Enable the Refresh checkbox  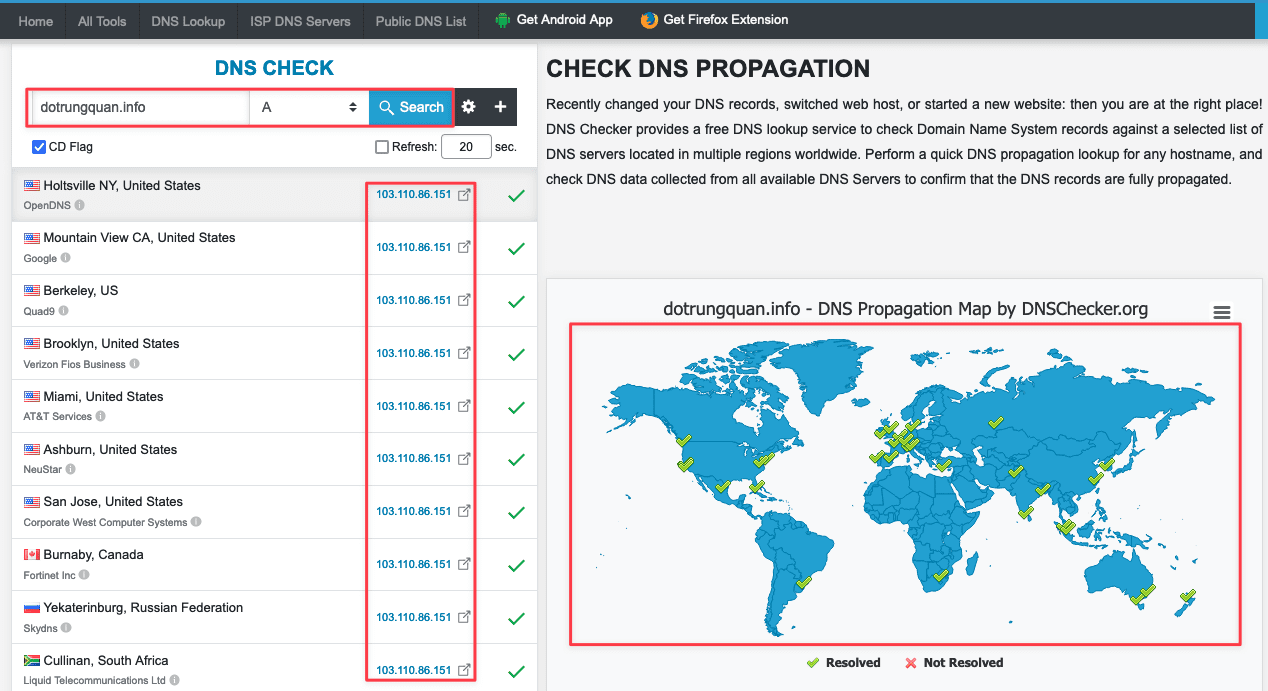pos(382,147)
